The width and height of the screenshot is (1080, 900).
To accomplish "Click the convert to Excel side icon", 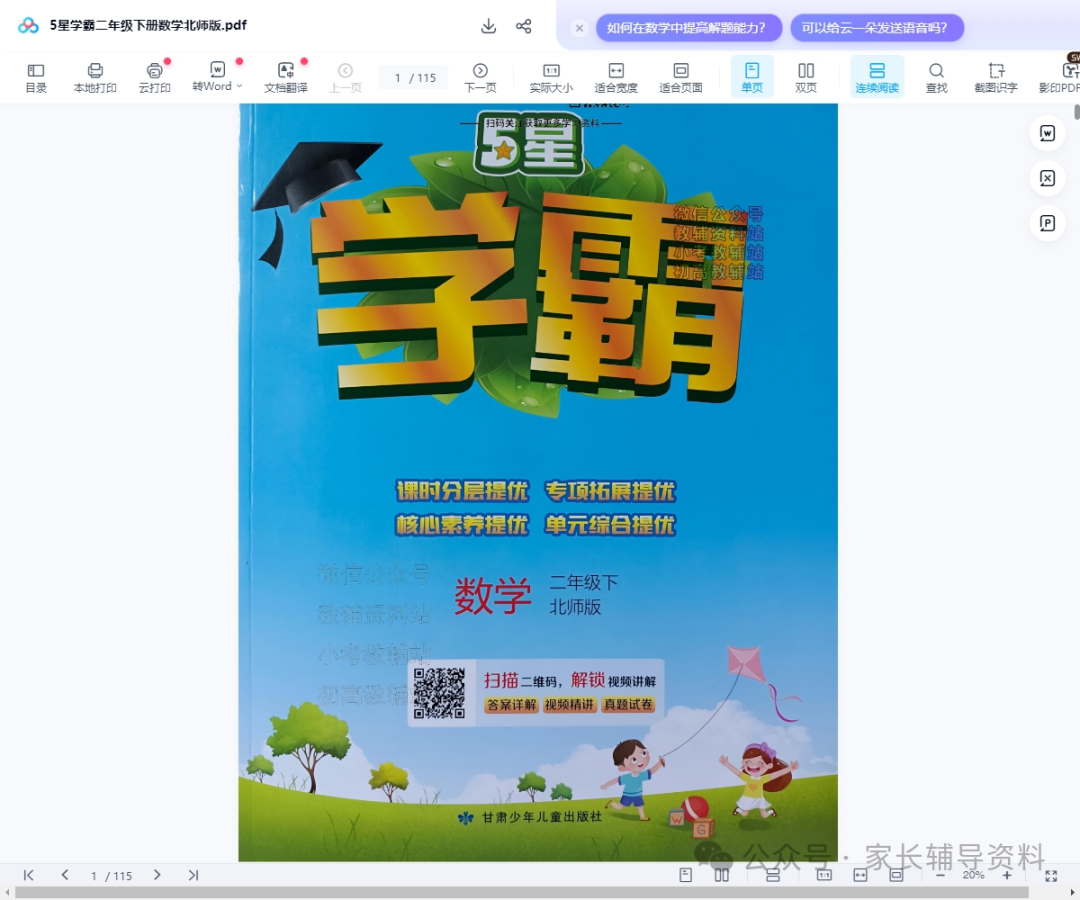I will [1047, 178].
